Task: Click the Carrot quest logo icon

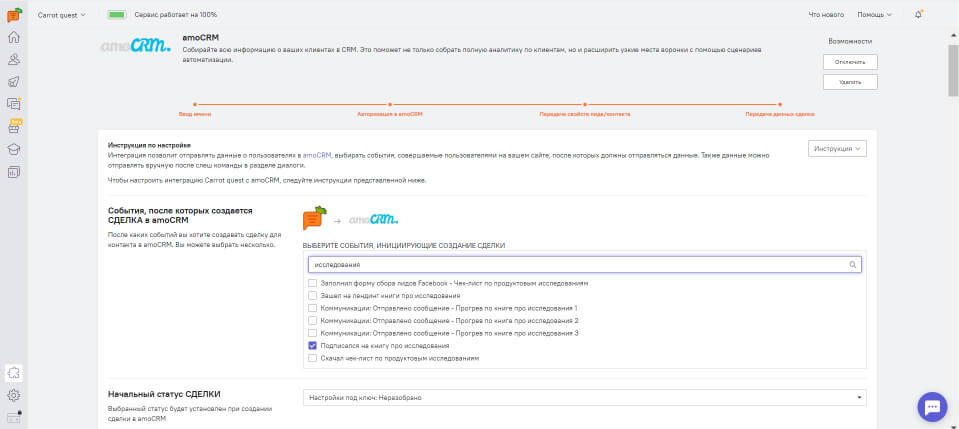Action: coord(14,14)
